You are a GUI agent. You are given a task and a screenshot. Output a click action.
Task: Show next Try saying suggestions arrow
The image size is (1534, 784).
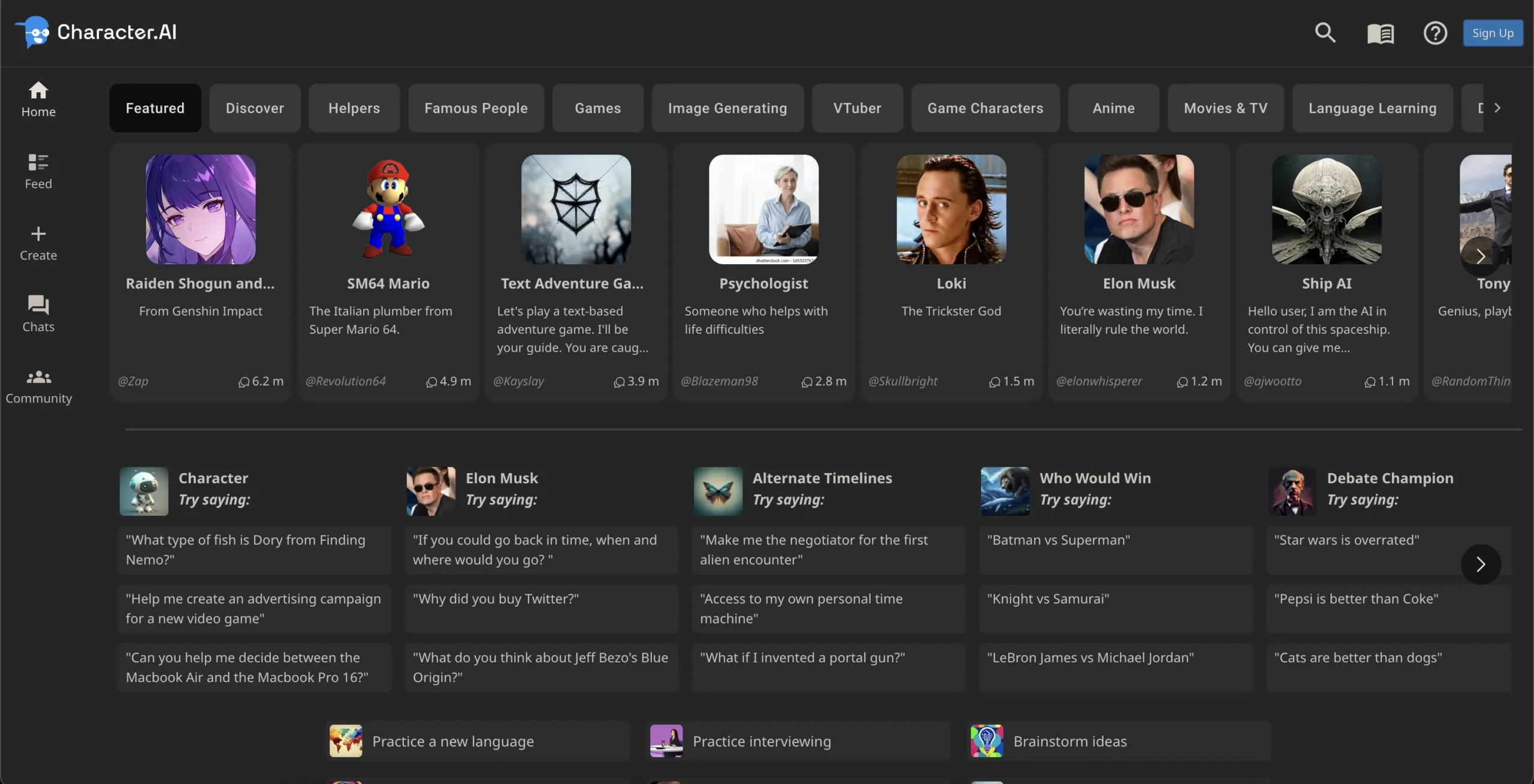(x=1481, y=564)
